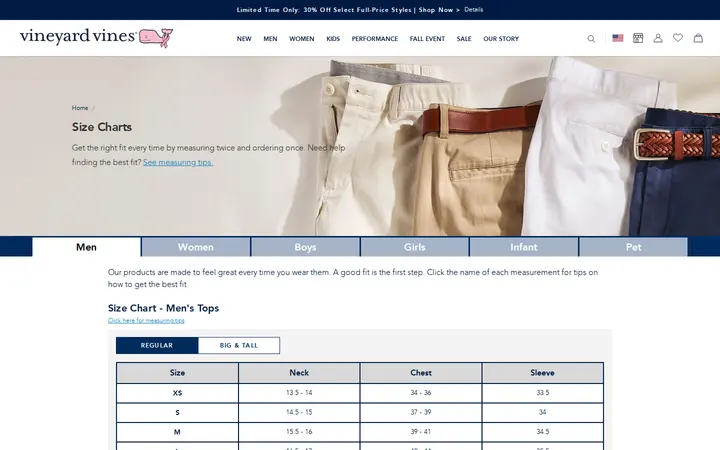Open the wishlist heart icon
This screenshot has width=720, height=450.
pyautogui.click(x=678, y=38)
